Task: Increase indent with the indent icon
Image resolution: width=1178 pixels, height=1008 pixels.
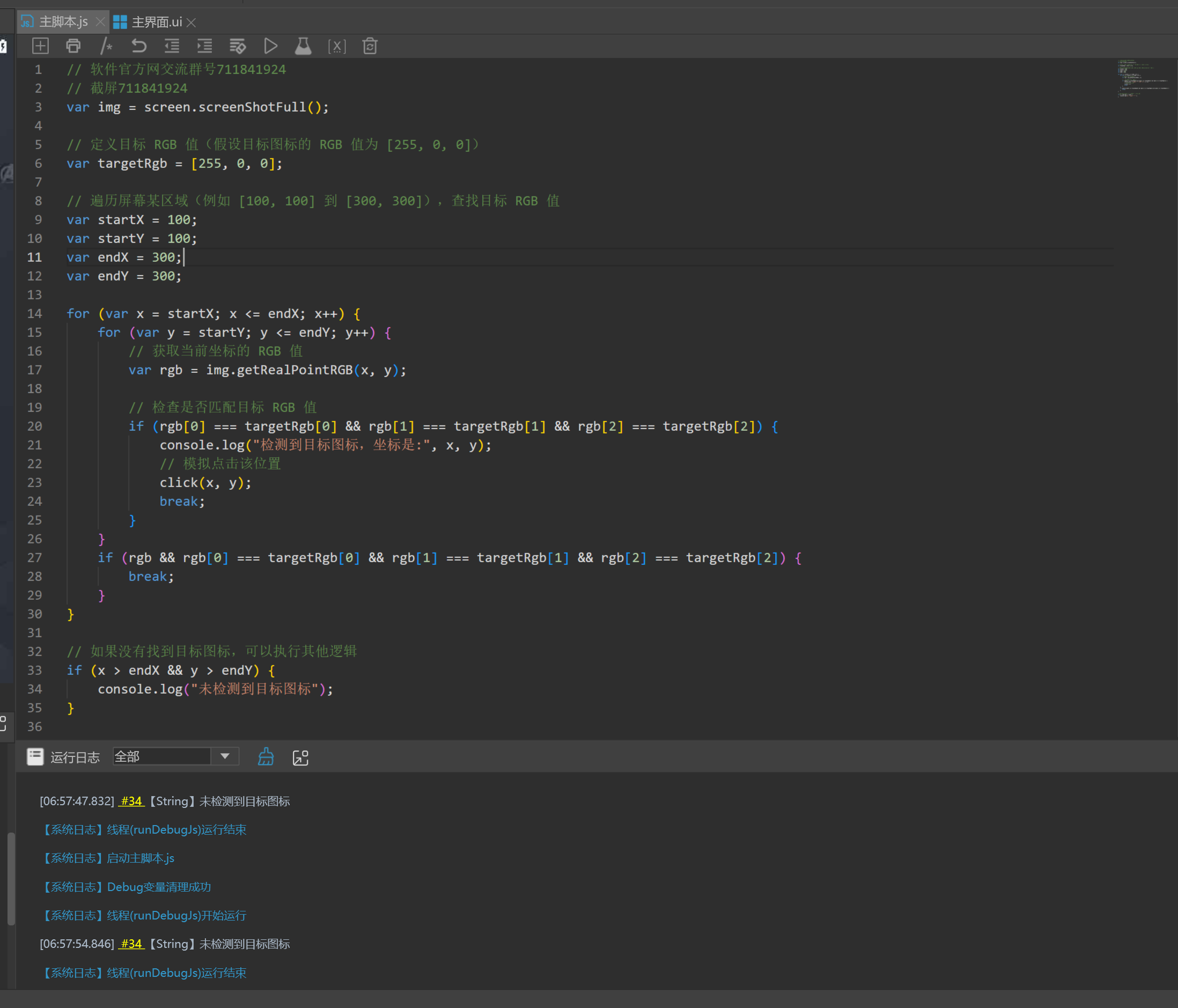Action: pyautogui.click(x=204, y=46)
